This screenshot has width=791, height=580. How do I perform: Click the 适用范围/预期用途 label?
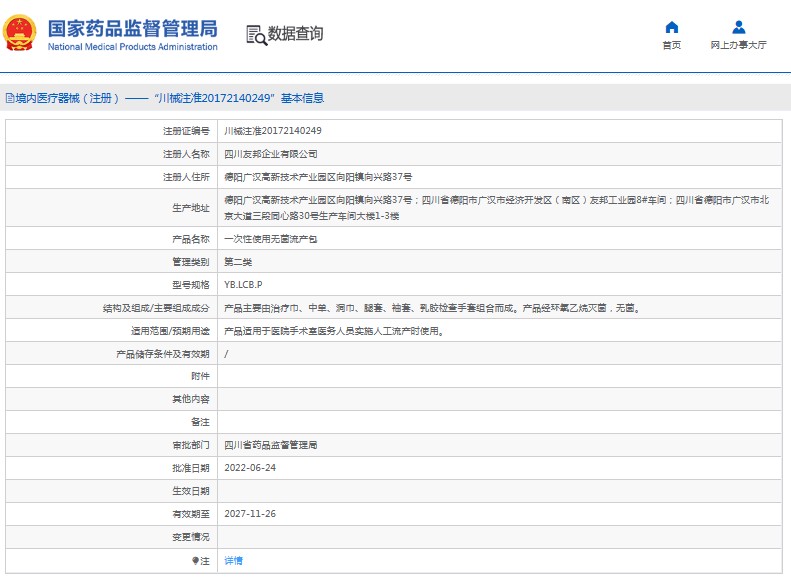tap(171, 331)
